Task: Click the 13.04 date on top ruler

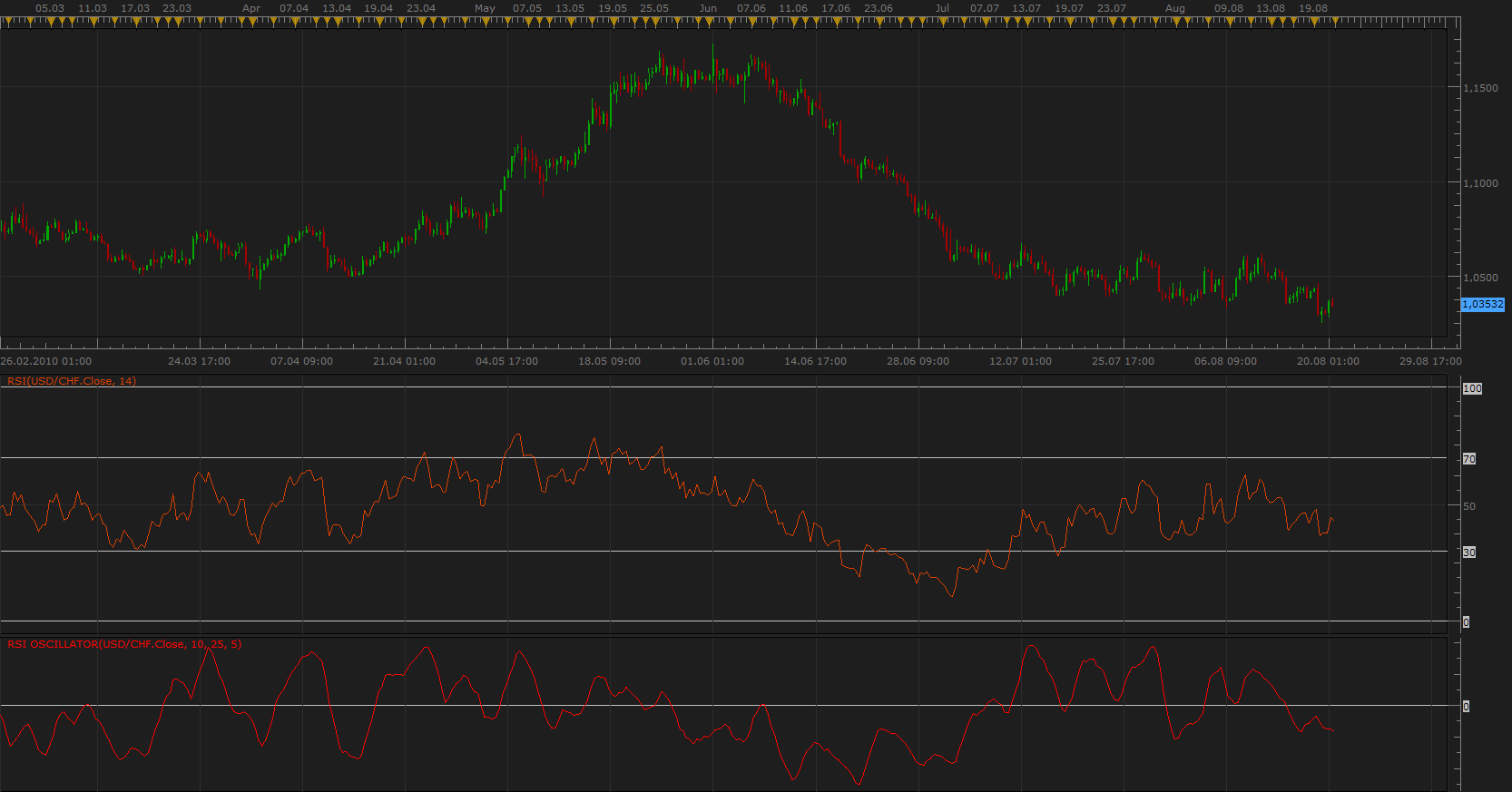Action: click(337, 8)
